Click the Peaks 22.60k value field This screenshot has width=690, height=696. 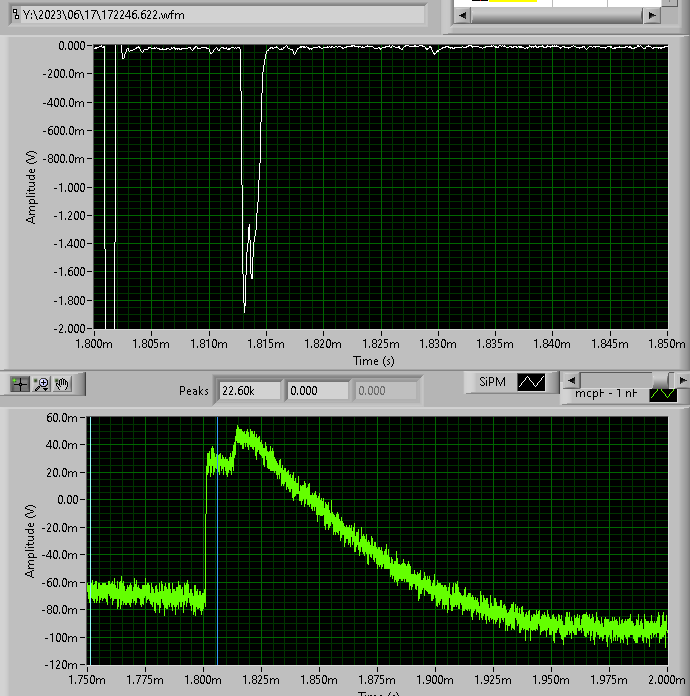coord(250,391)
